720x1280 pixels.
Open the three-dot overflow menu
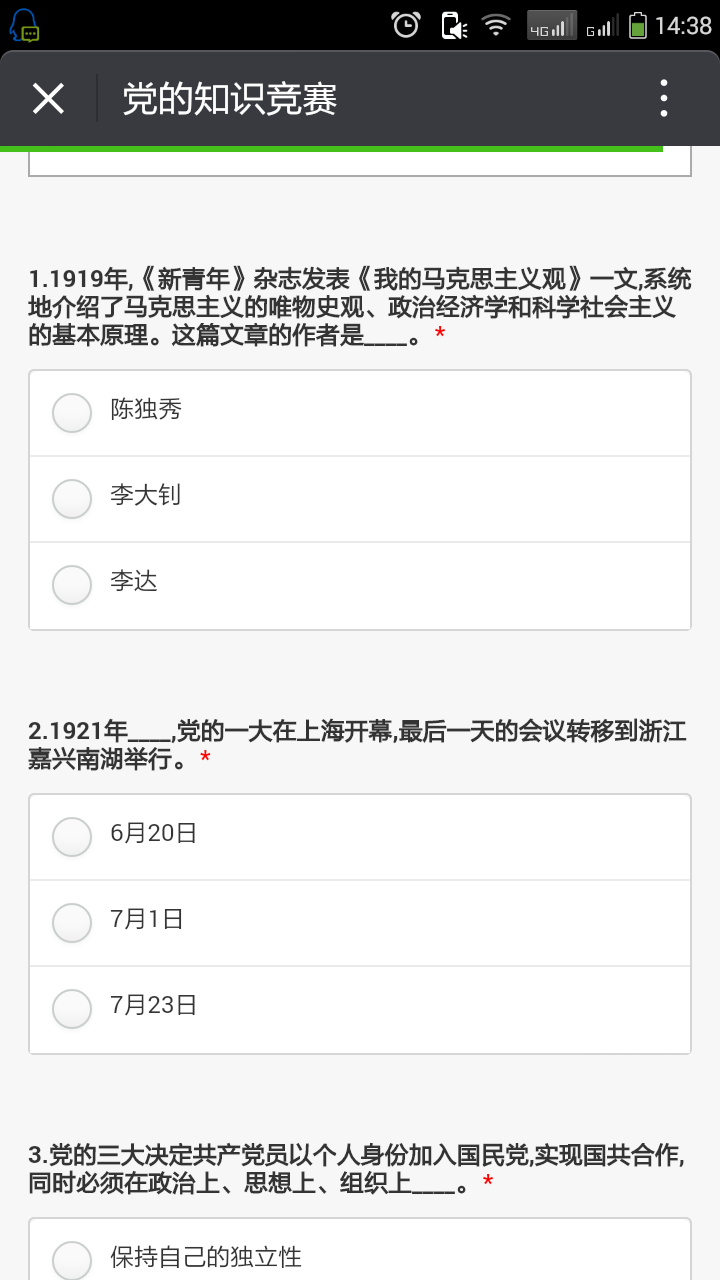pyautogui.click(x=663, y=99)
